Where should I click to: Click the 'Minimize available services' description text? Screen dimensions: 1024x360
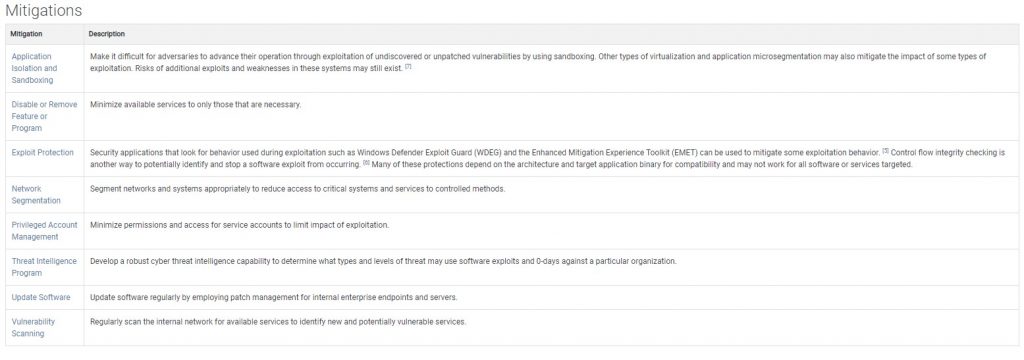coord(196,105)
